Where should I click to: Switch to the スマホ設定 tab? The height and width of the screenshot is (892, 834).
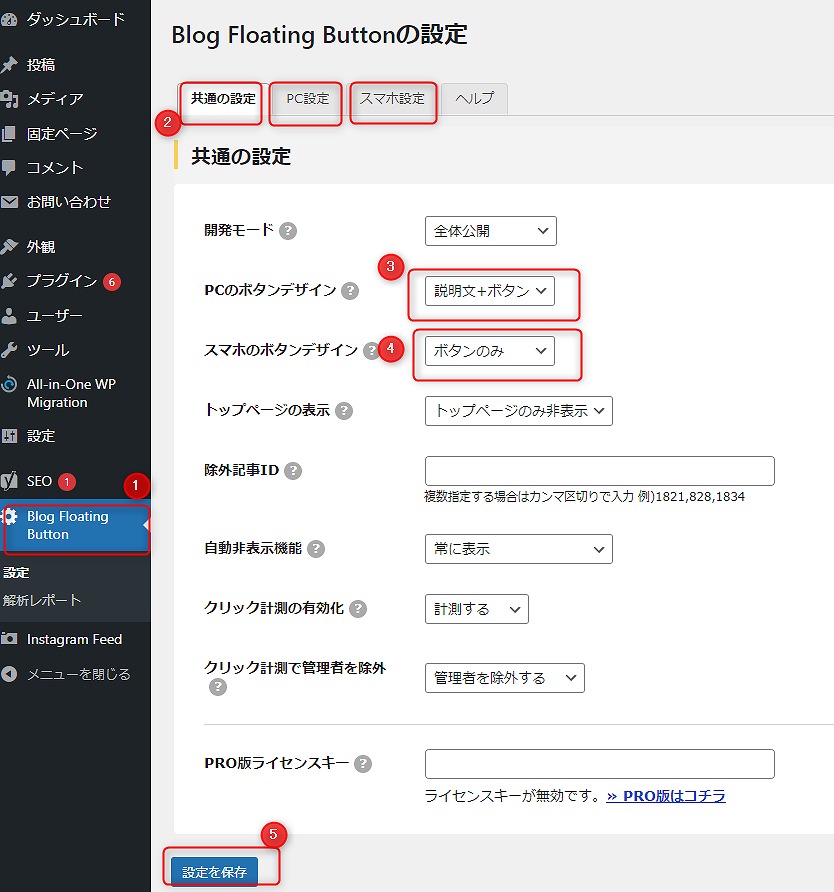click(x=392, y=99)
